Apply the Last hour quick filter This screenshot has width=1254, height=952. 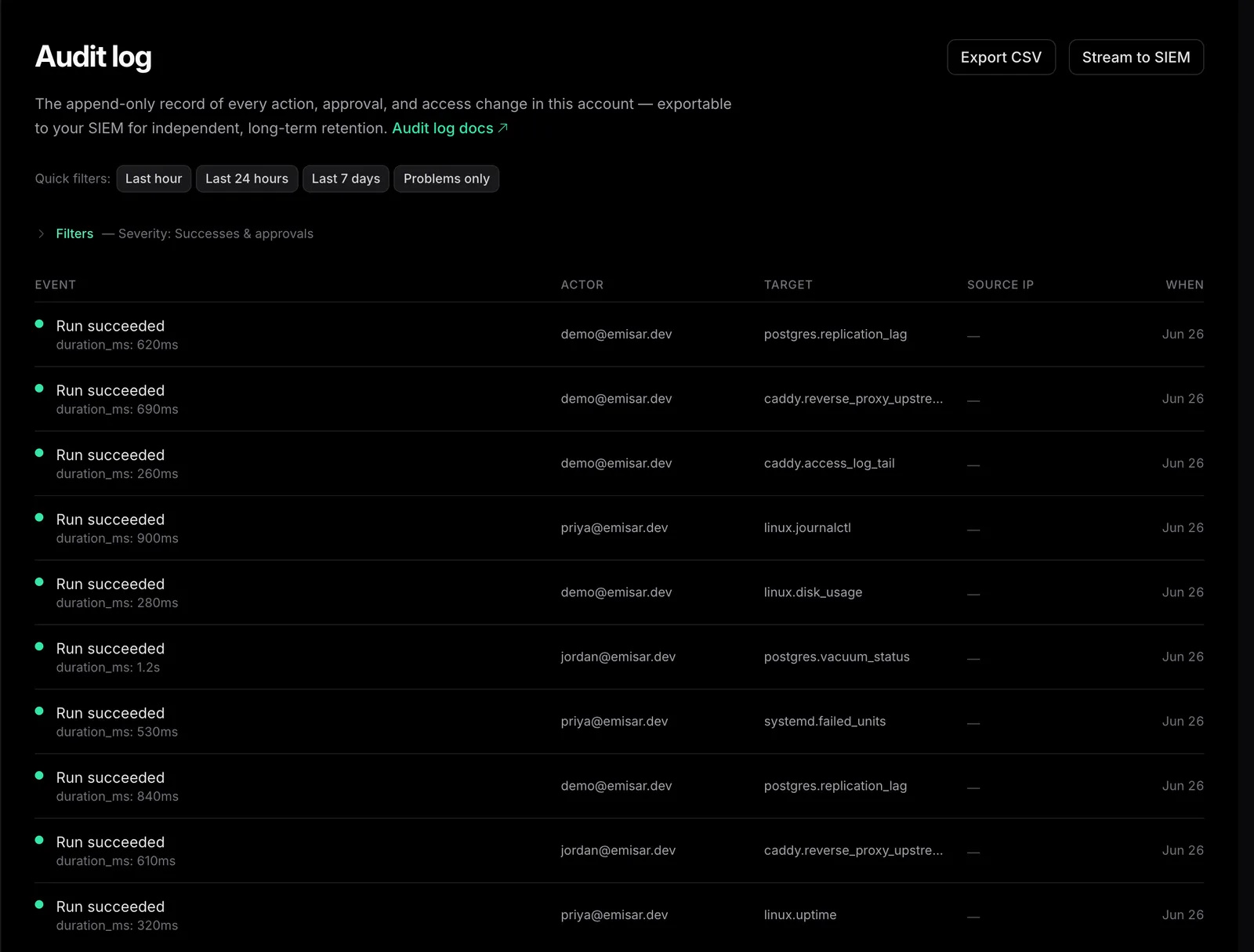[154, 179]
